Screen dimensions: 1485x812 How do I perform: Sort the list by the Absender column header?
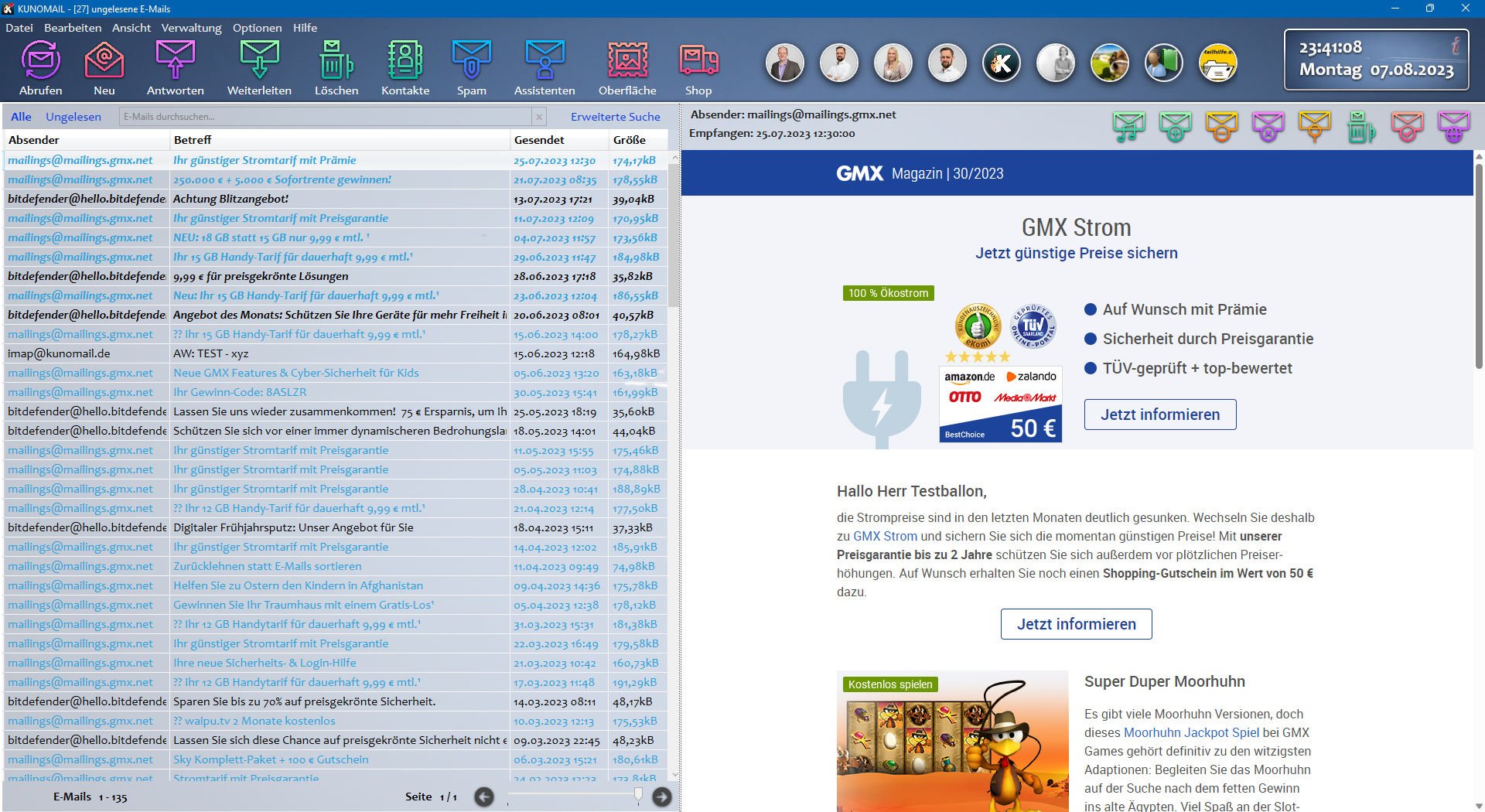click(x=87, y=140)
